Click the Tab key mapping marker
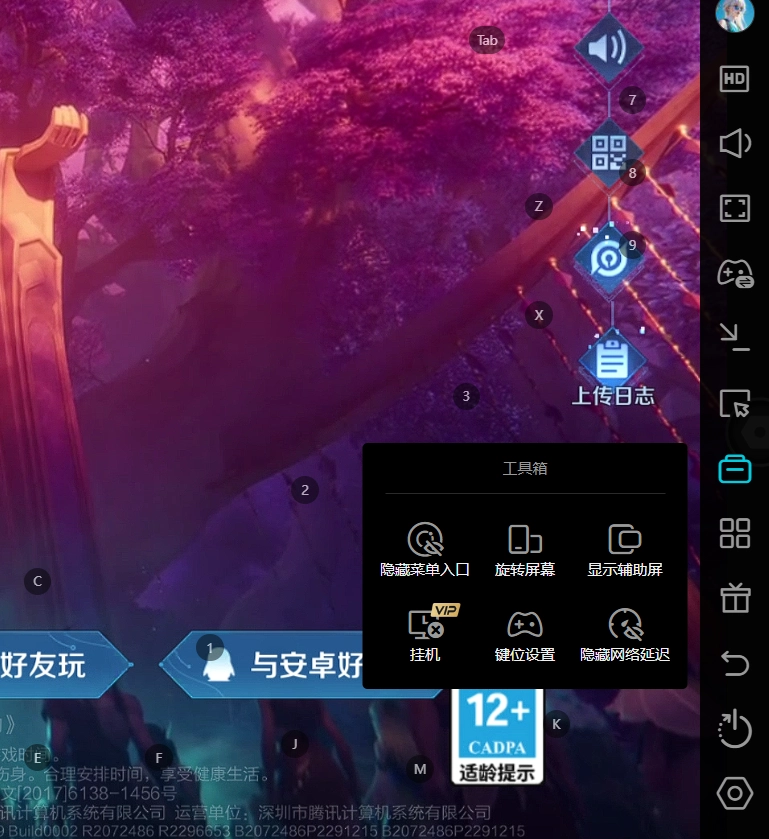 coord(487,40)
